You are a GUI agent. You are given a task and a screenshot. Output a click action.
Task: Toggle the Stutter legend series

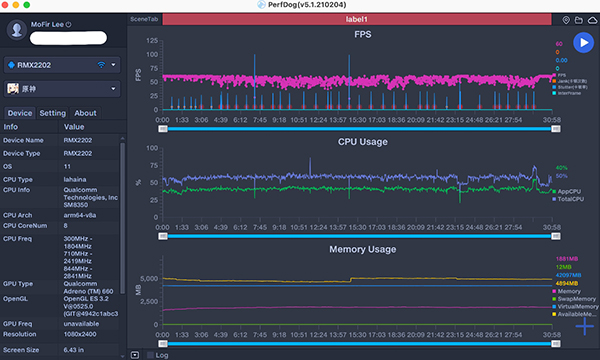pyautogui.click(x=569, y=87)
